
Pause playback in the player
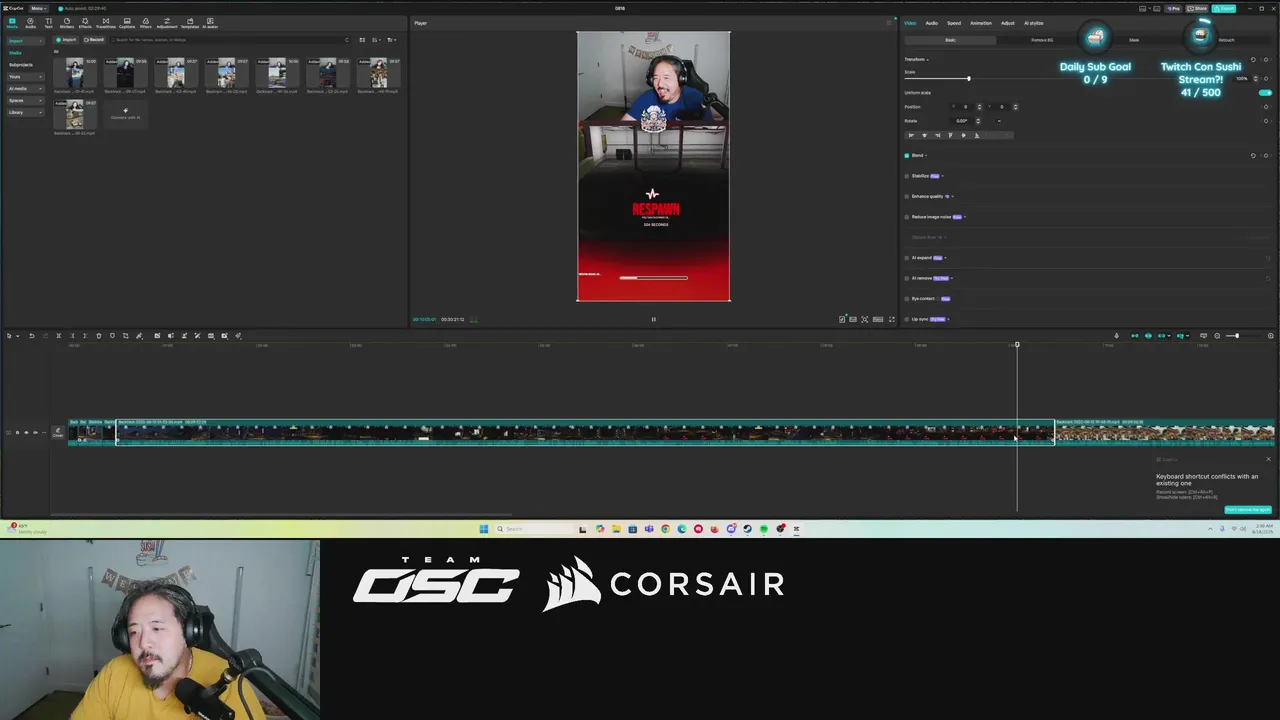(653, 319)
